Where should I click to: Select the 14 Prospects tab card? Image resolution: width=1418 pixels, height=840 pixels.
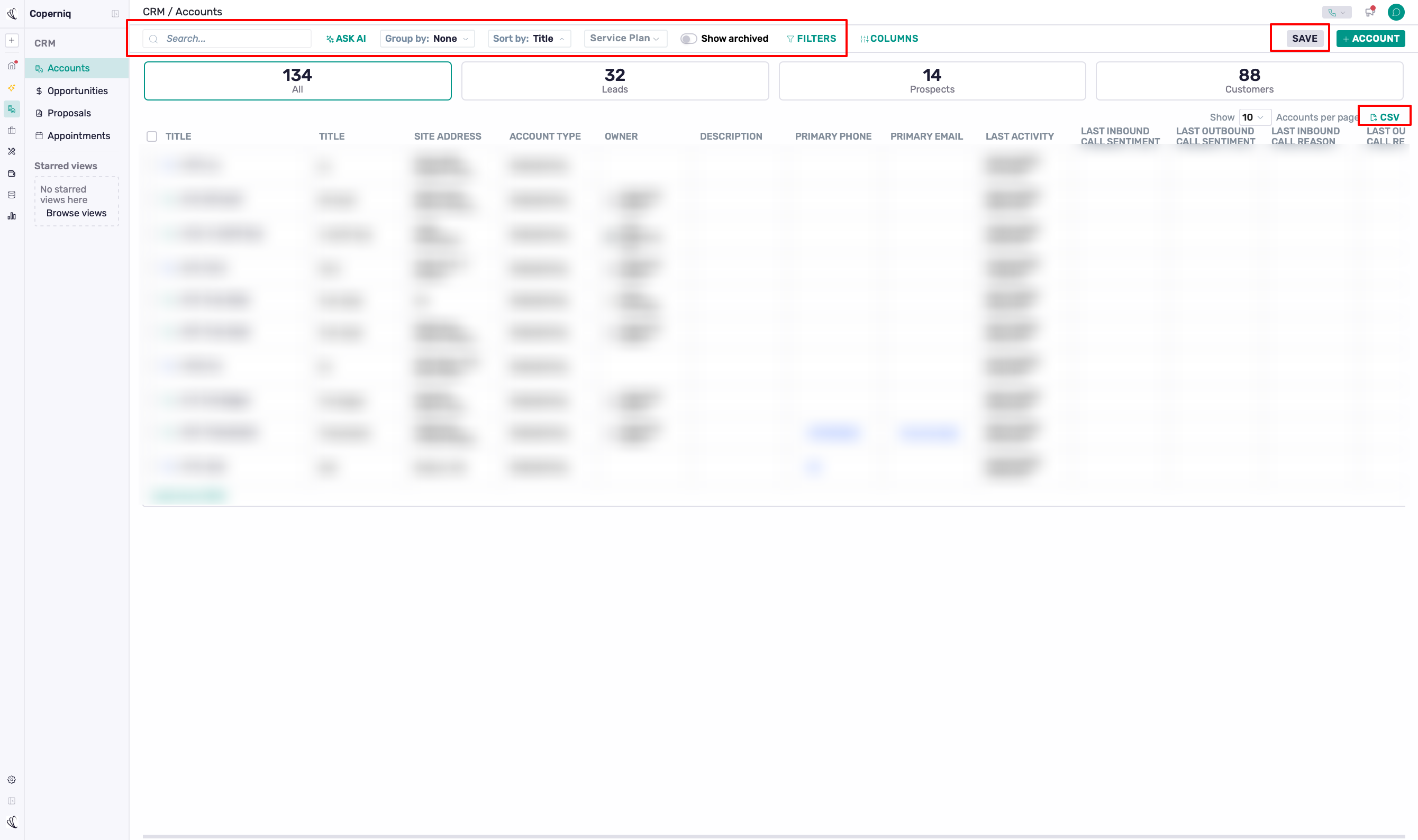pos(932,81)
